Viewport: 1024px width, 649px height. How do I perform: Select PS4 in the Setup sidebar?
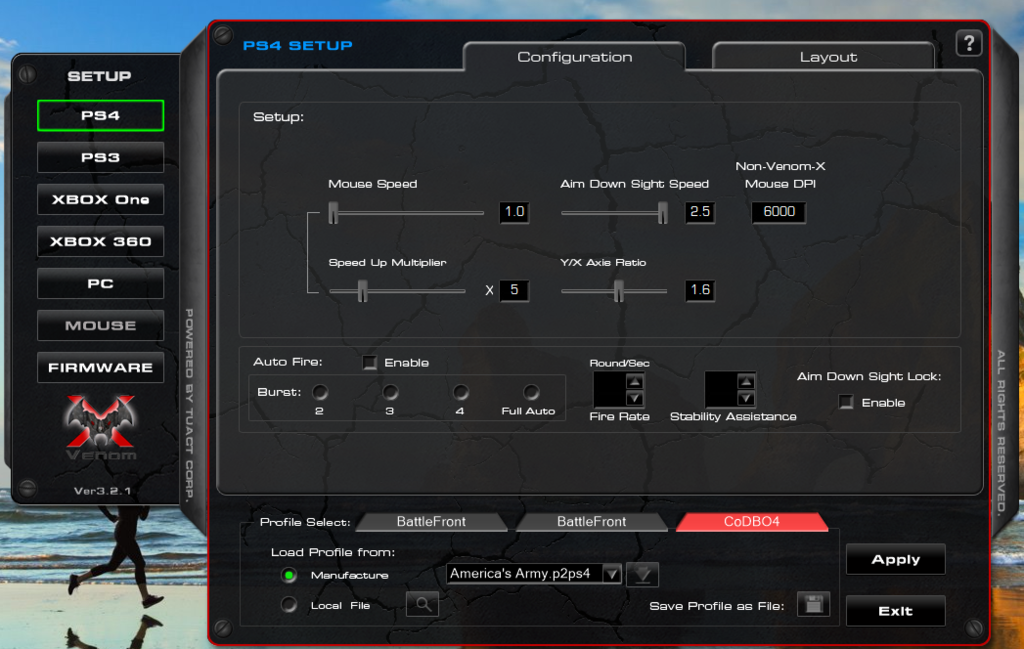click(101, 116)
